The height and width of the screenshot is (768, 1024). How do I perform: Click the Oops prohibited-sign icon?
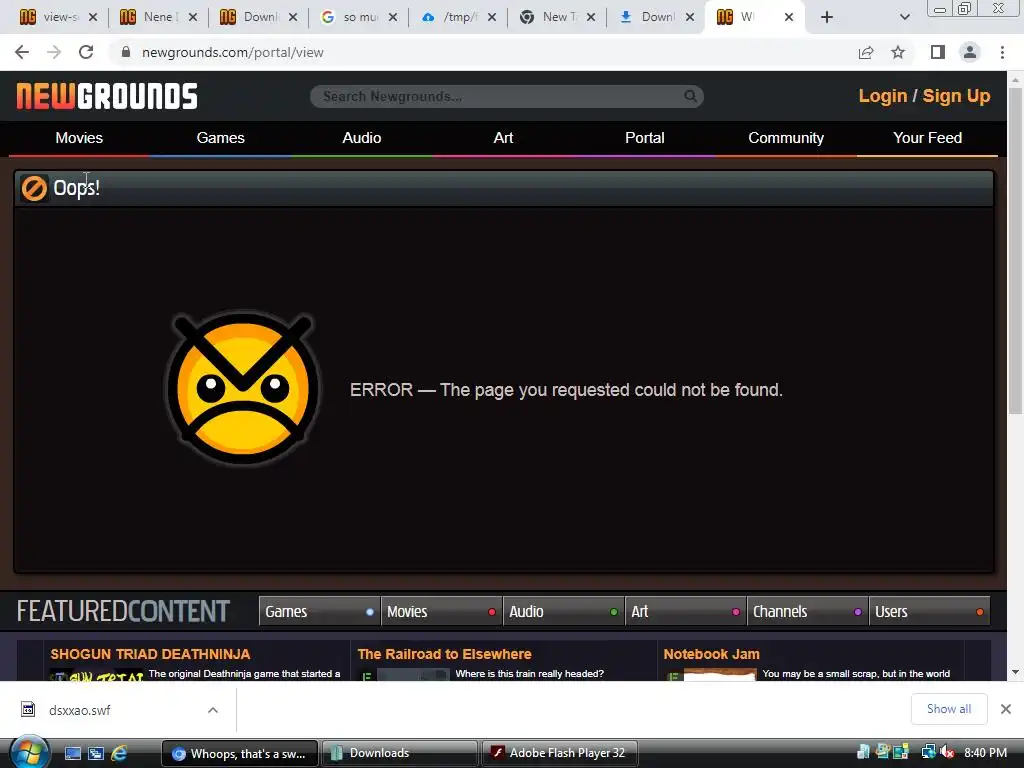tap(34, 188)
